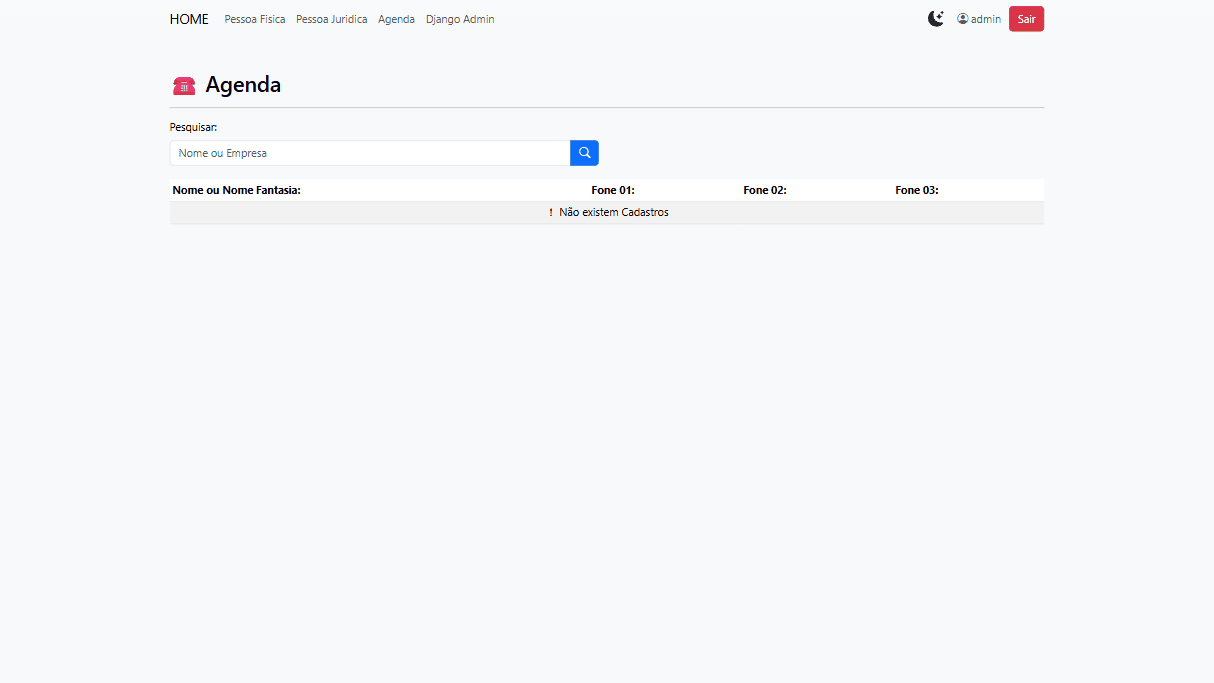Open the Pessoa Física menu item

pos(255,19)
